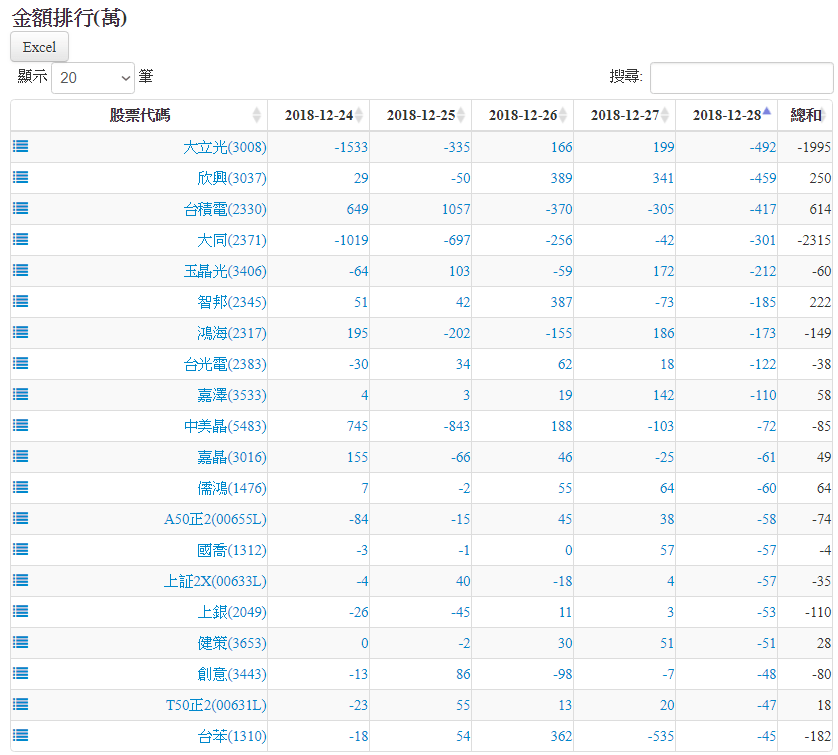Click the list icon beside 國喬(1312)

click(20, 549)
